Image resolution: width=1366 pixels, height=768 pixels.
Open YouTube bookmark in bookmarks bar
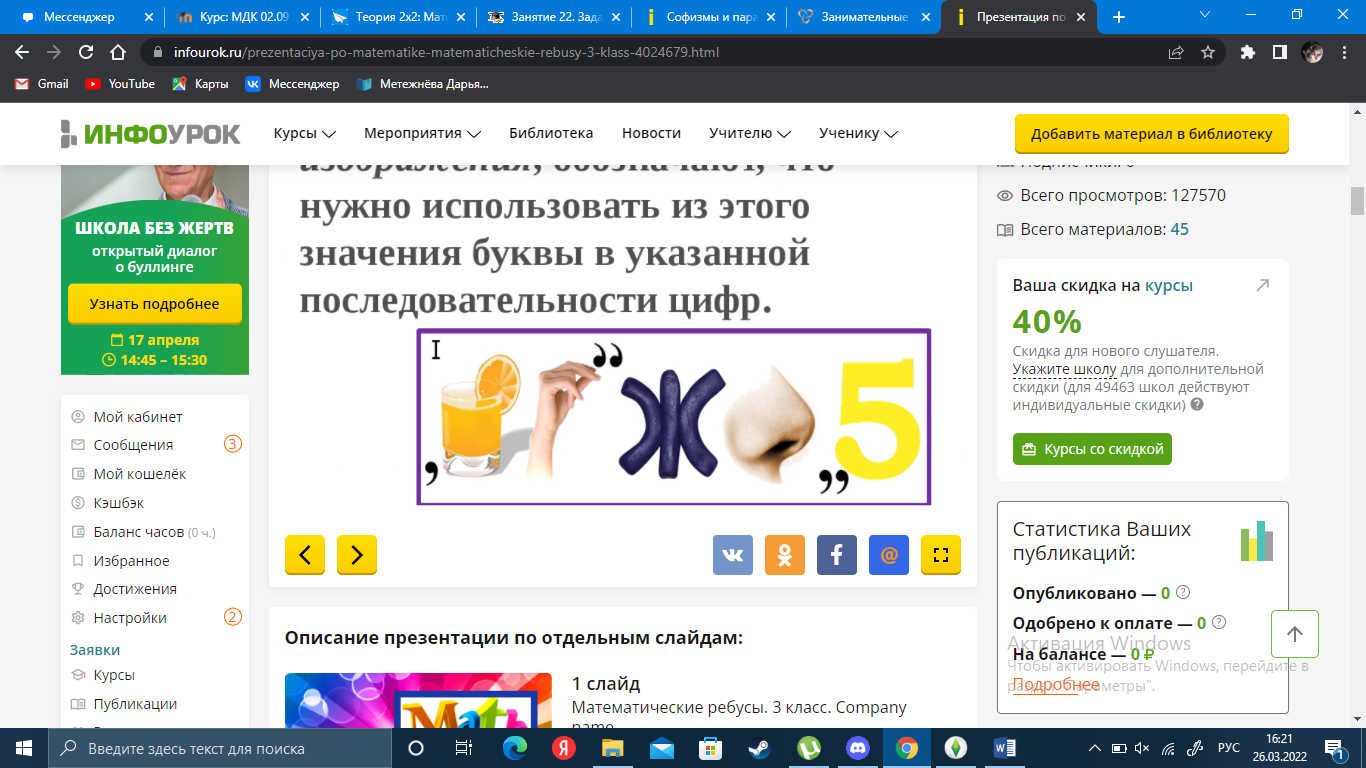tap(120, 84)
